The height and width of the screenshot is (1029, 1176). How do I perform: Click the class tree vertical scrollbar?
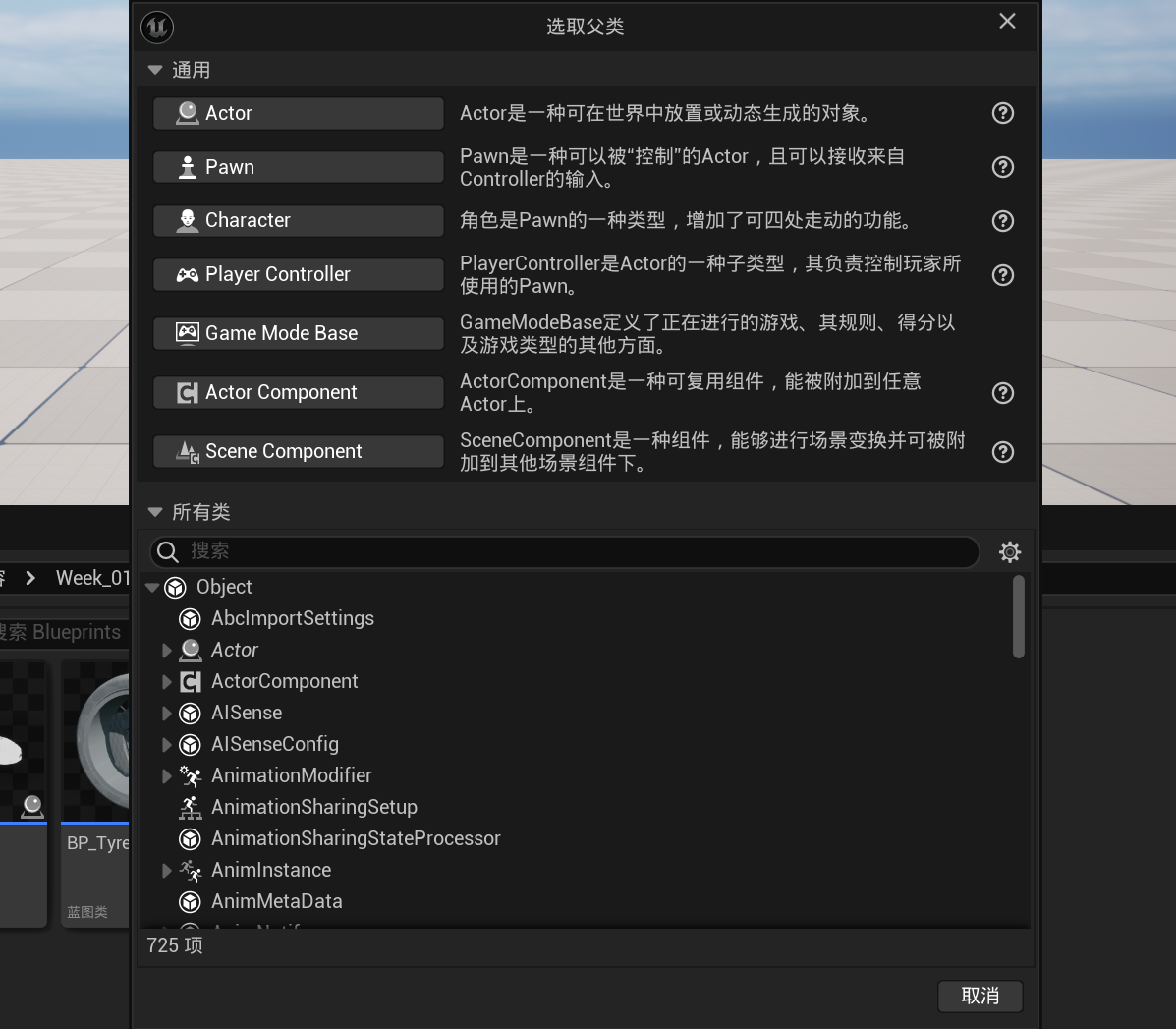point(1019,617)
